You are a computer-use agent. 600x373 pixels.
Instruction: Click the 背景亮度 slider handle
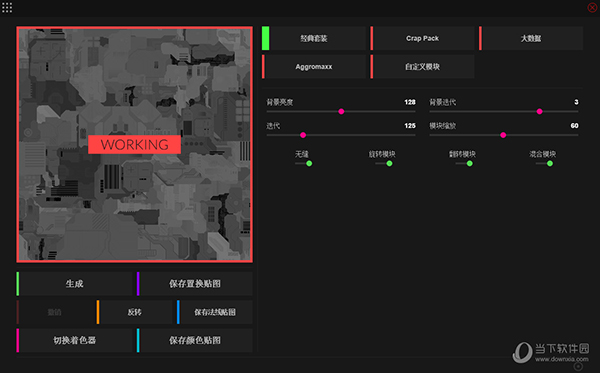coord(341,111)
